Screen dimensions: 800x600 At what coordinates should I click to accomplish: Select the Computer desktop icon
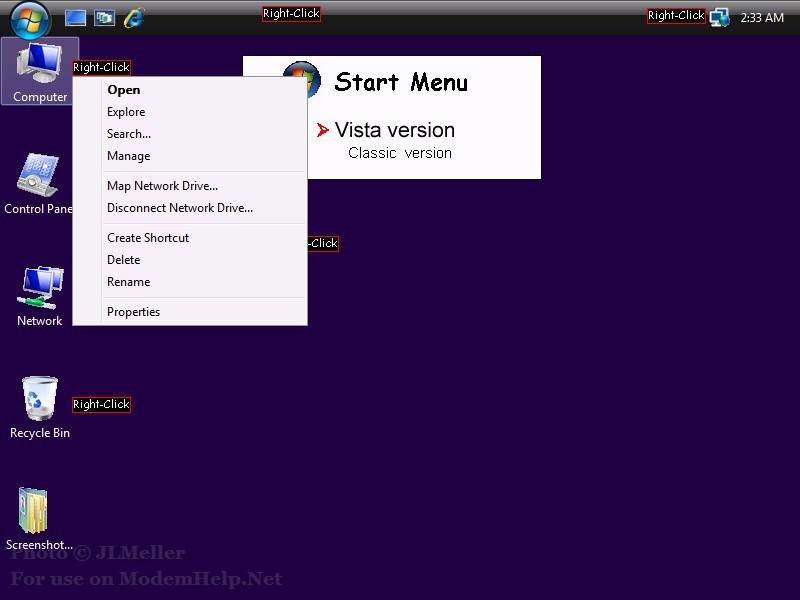pos(40,71)
